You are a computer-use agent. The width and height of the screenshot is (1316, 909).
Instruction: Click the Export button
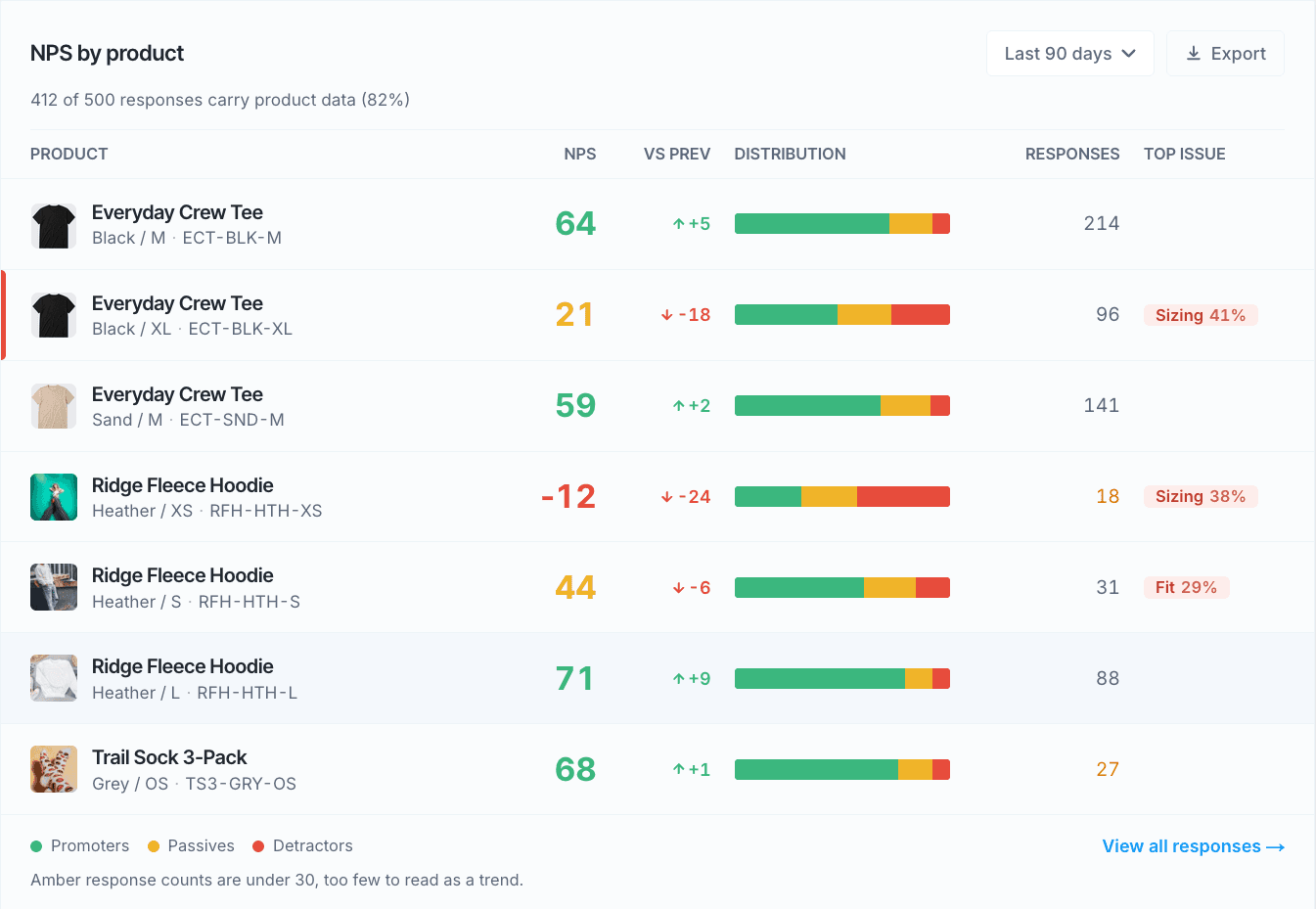click(x=1225, y=54)
